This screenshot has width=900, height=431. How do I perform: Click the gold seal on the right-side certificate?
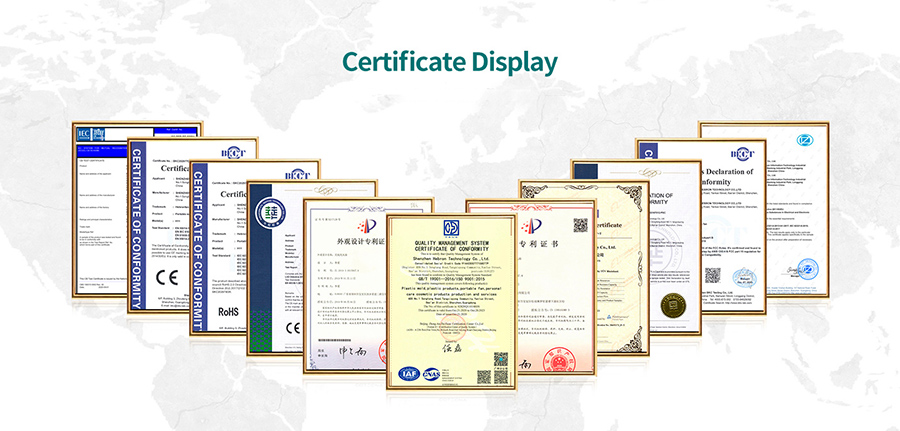tap(673, 305)
